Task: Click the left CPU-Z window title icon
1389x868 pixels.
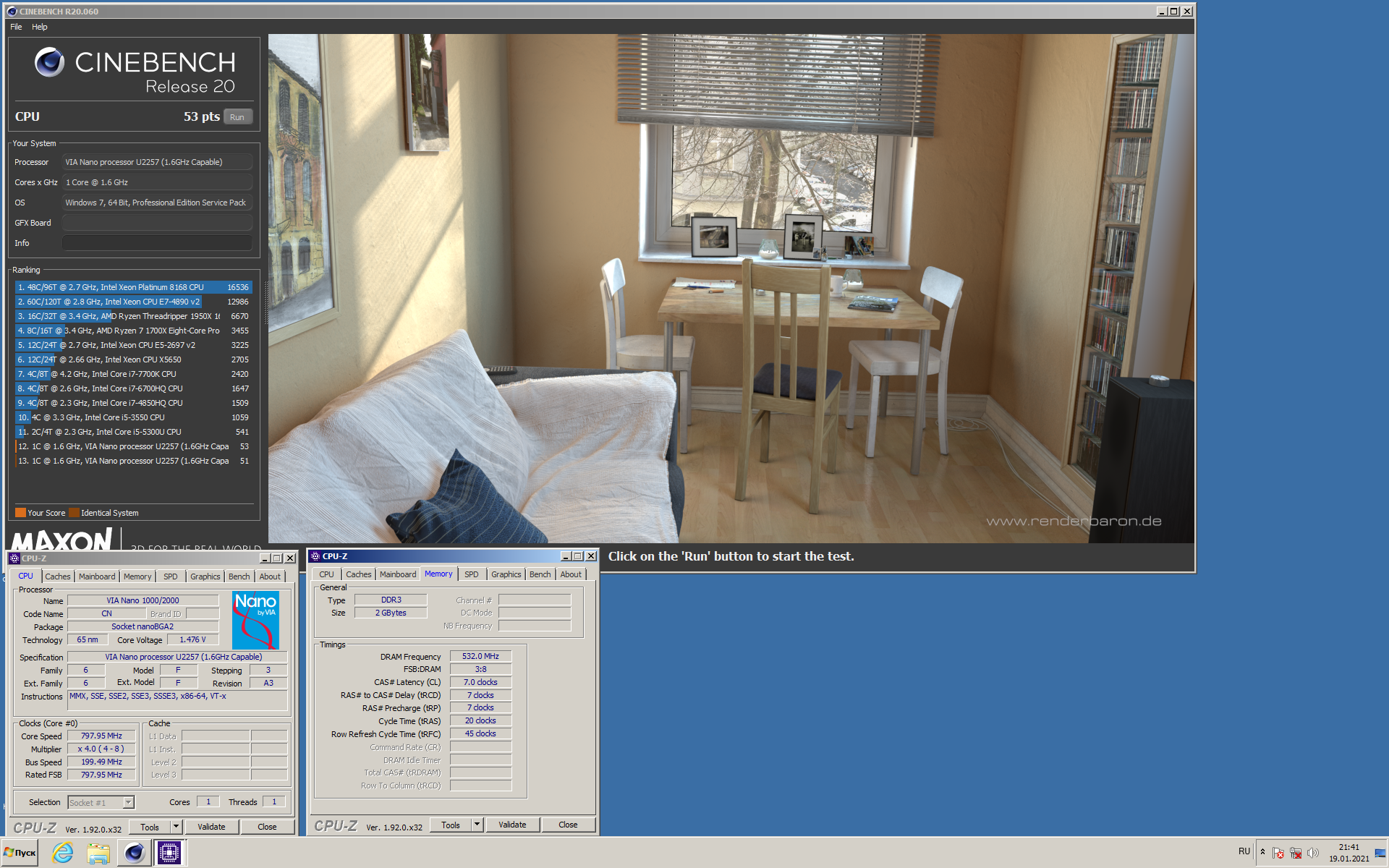Action: click(14, 558)
